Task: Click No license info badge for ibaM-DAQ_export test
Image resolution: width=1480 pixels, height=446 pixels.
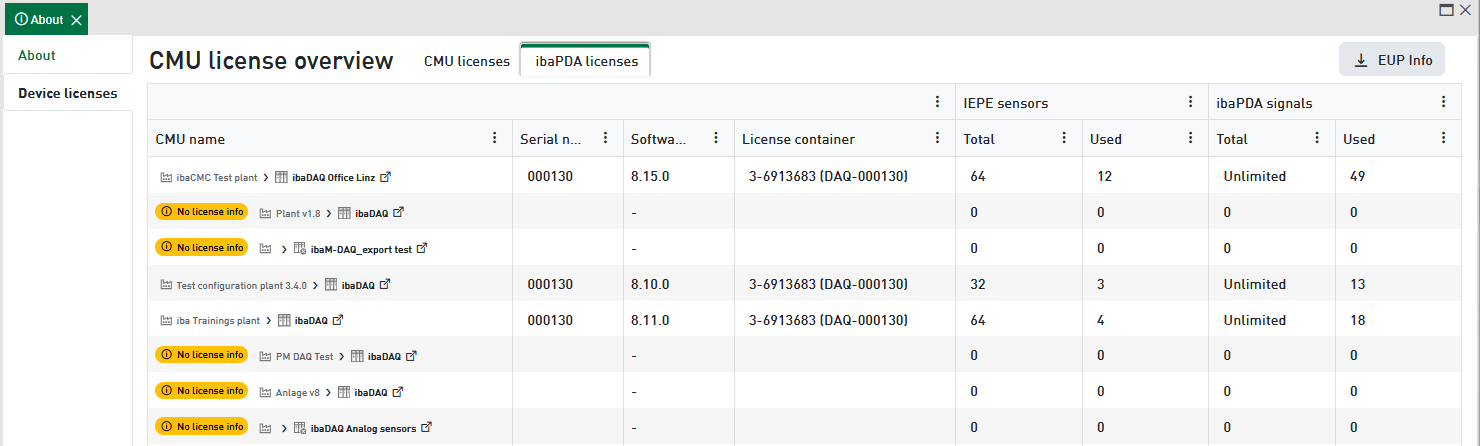Action: 201,247
